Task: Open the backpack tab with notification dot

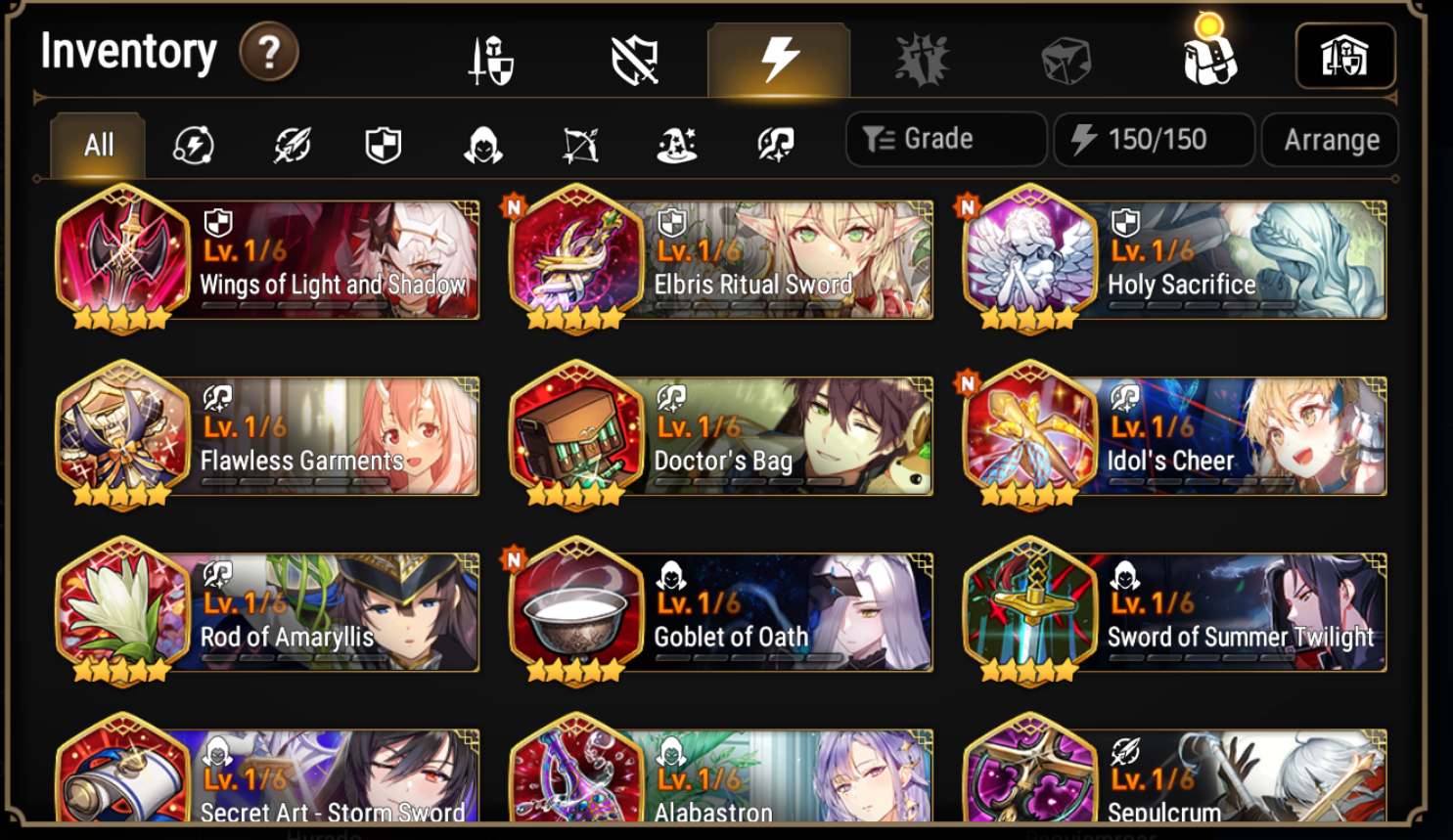Action: coord(1210,54)
